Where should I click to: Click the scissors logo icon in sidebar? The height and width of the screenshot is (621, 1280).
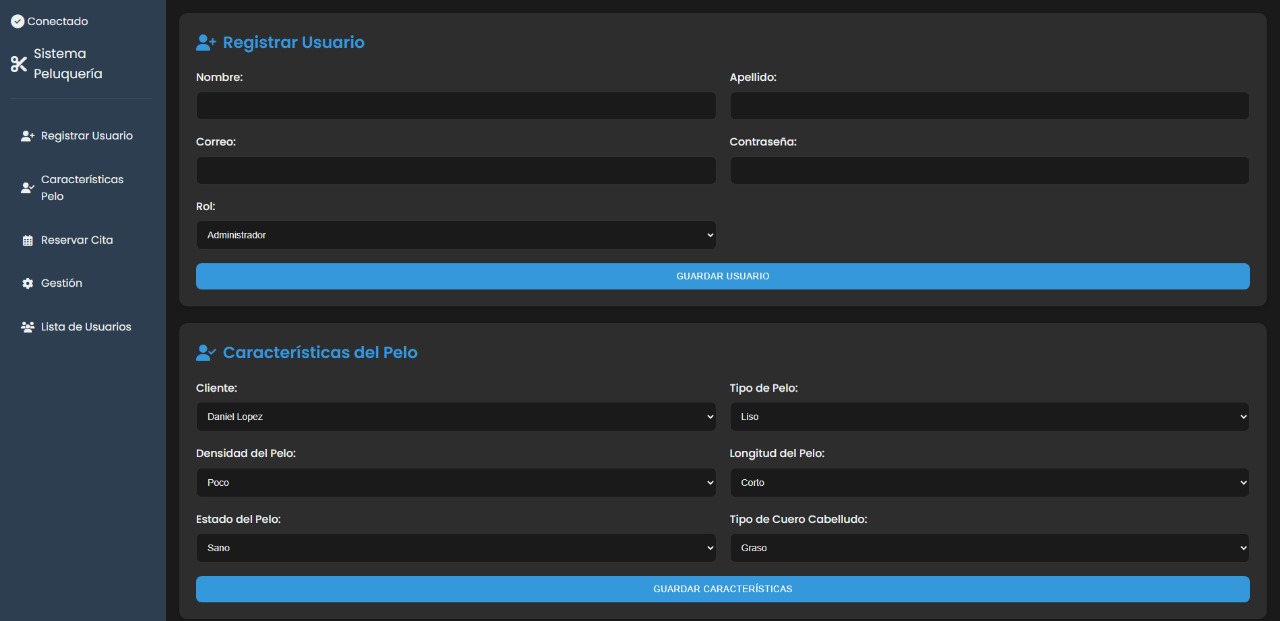coord(19,64)
